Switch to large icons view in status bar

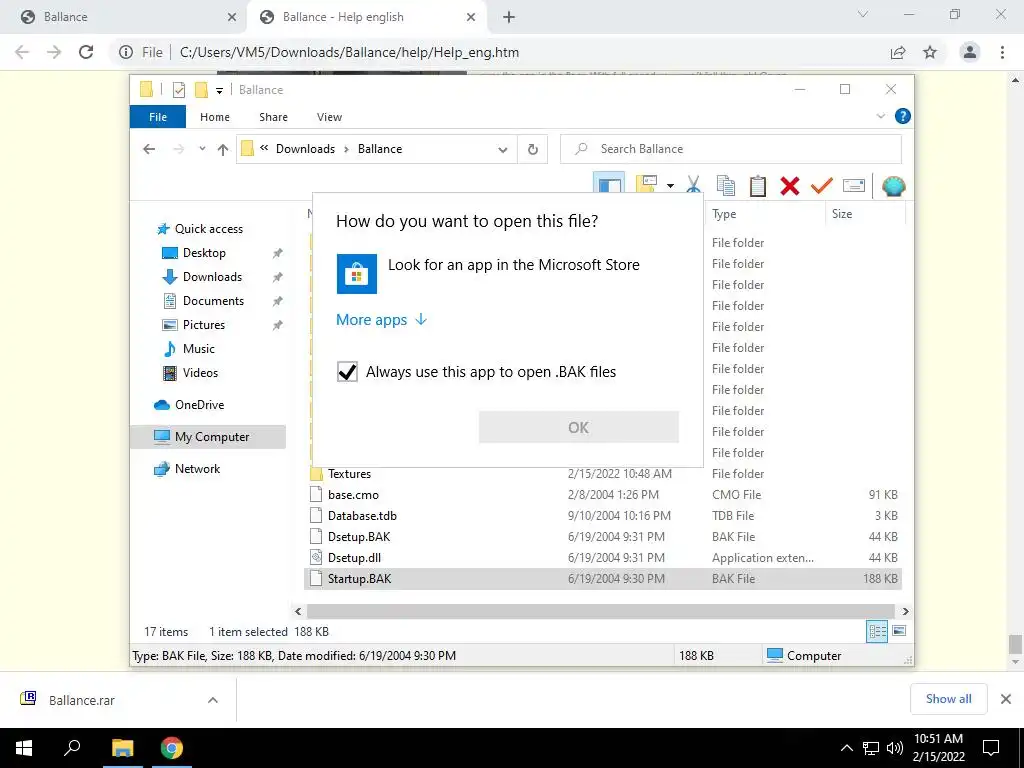tap(899, 630)
